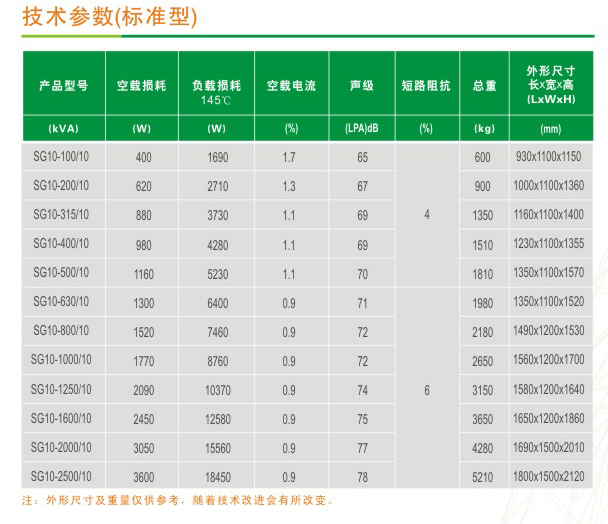Click the (kg) unit cell
This screenshot has height=524, width=608.
coord(484,128)
